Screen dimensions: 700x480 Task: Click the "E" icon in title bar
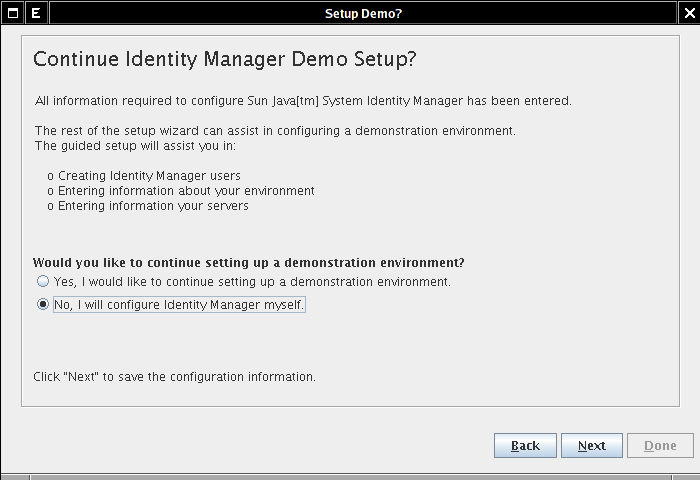click(x=35, y=13)
